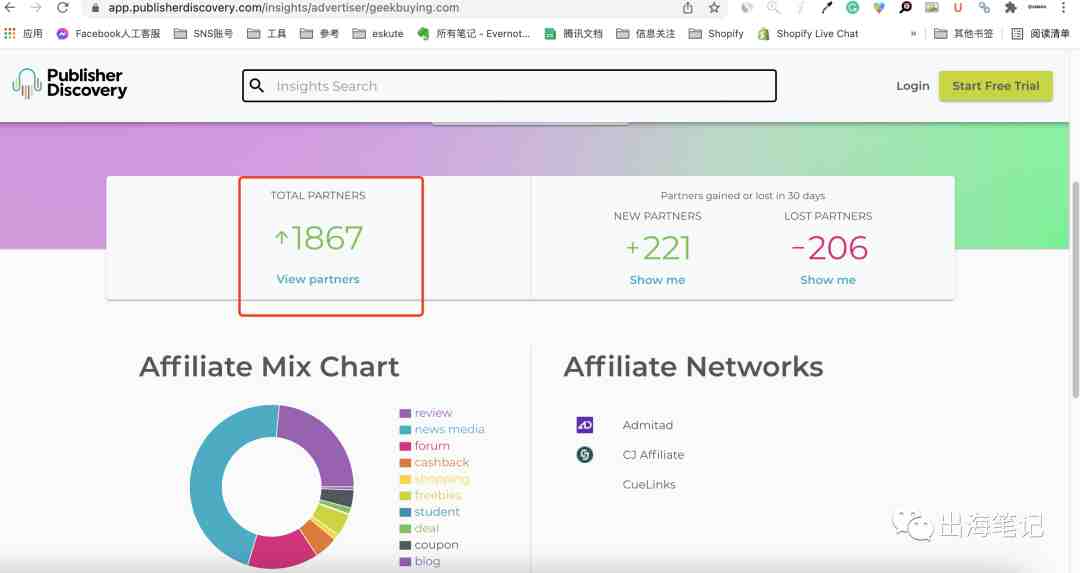Click the black pen extension icon
The image size is (1080, 573).
[x=827, y=8]
